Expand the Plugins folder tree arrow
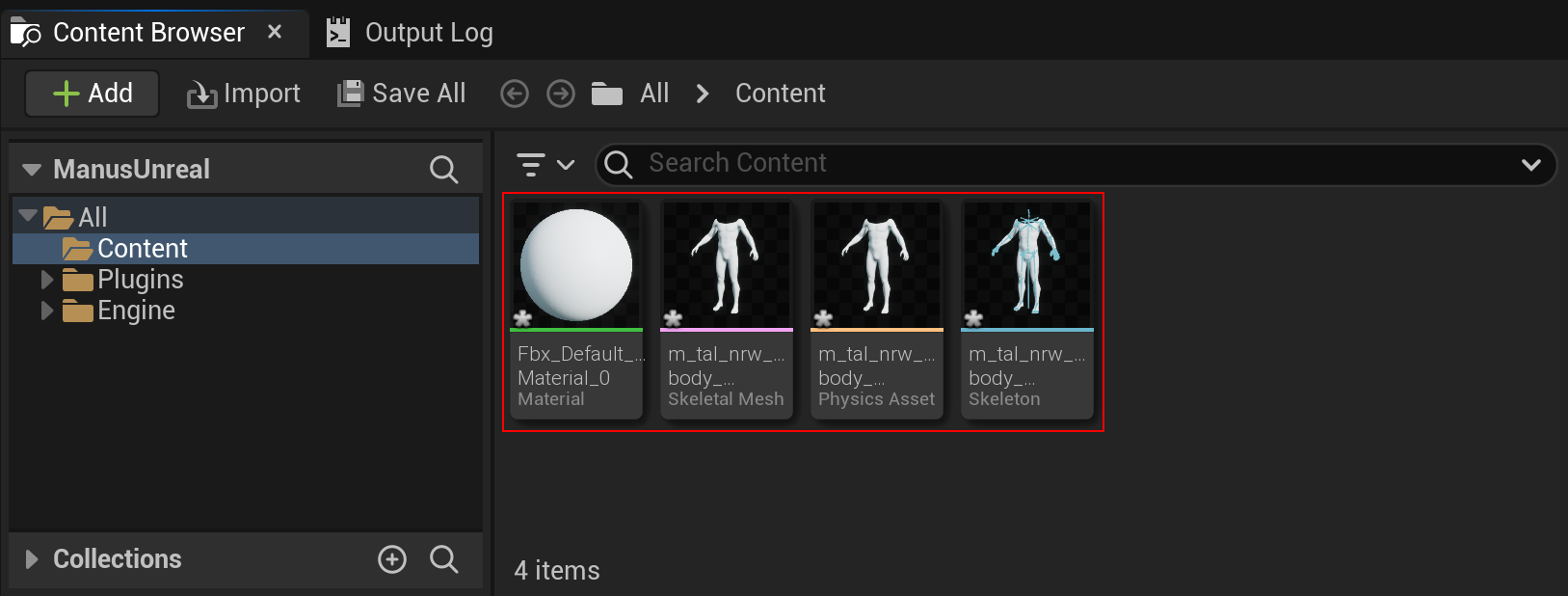Viewport: 1568px width, 596px height. [x=46, y=280]
